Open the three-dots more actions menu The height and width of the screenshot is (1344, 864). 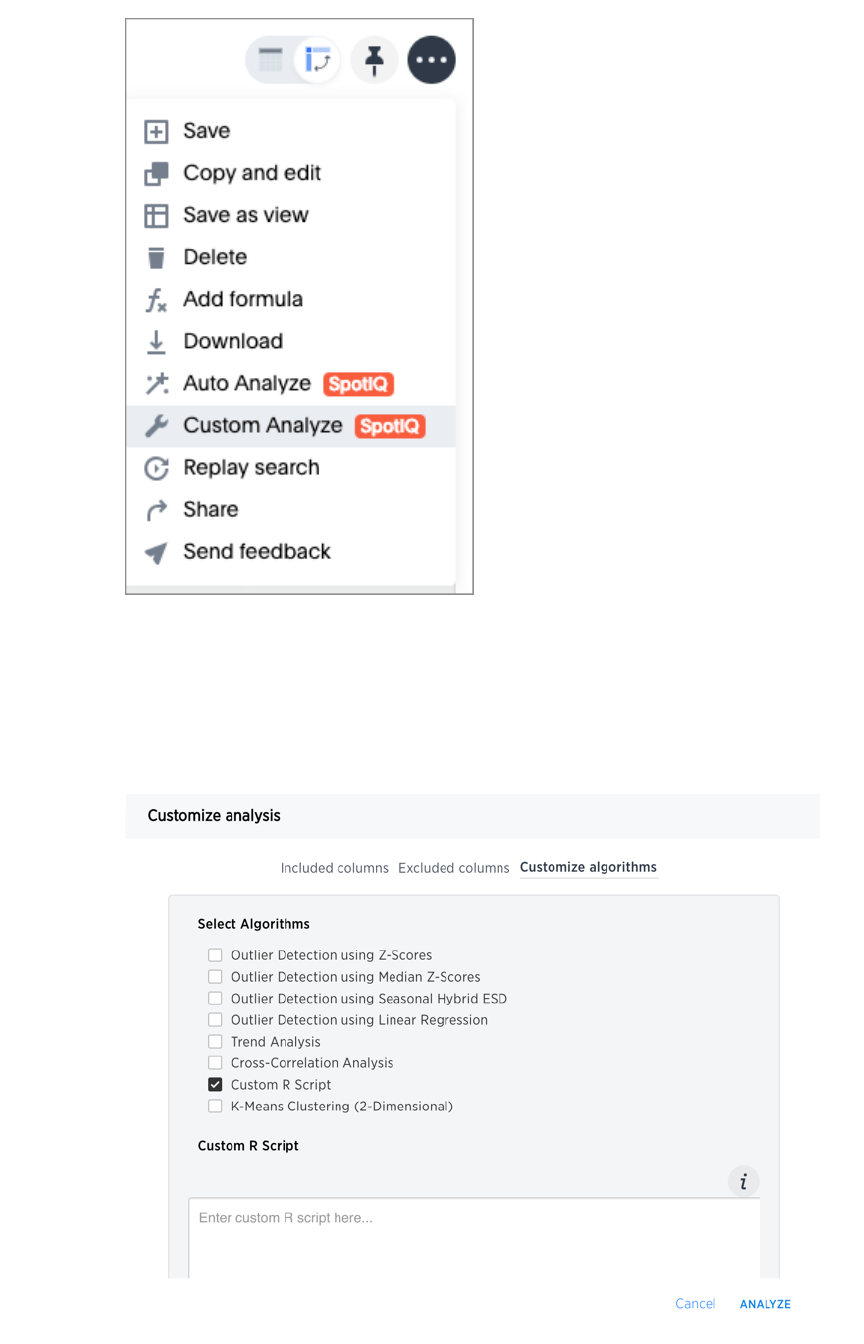[431, 60]
